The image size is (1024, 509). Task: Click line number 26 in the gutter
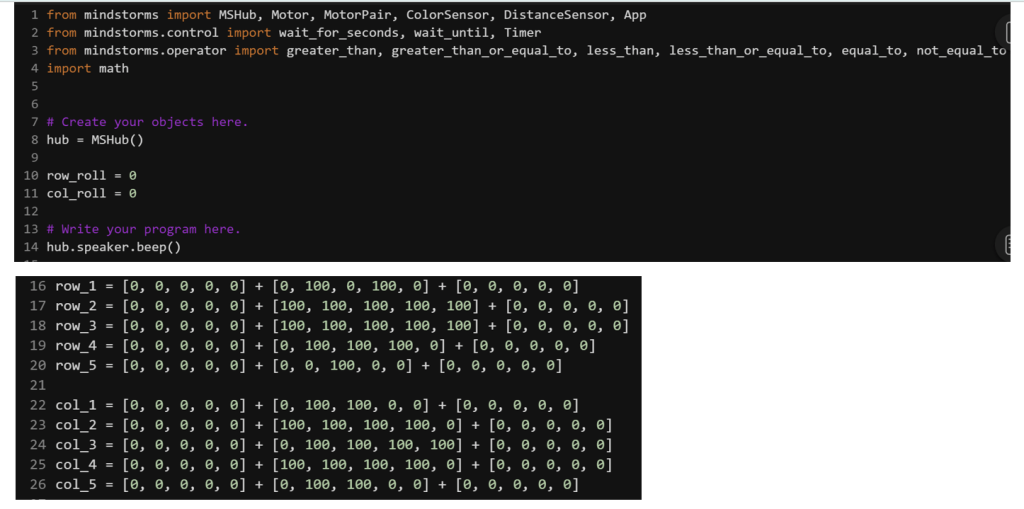tap(38, 485)
